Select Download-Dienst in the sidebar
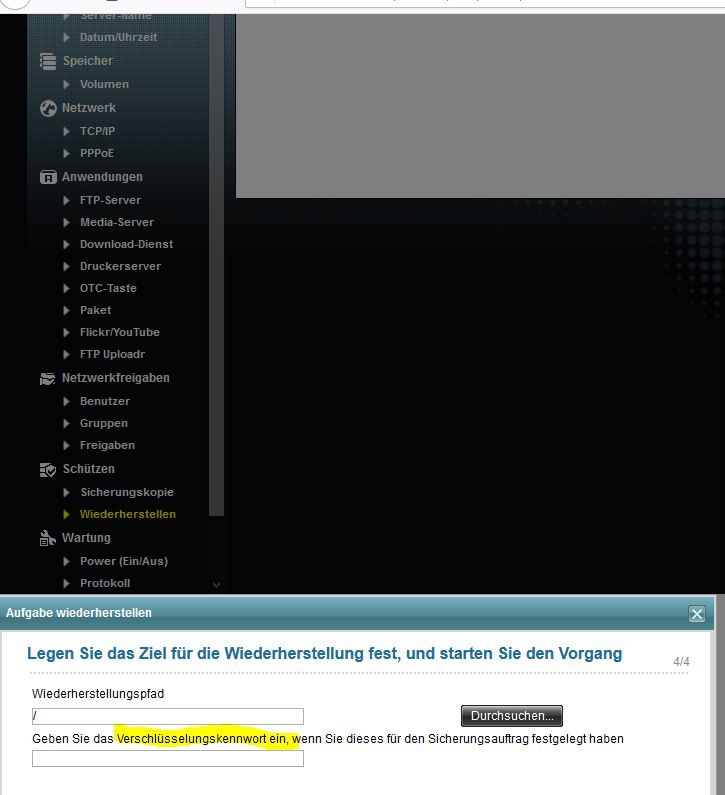Screen dimensions: 725x795 tap(126, 244)
